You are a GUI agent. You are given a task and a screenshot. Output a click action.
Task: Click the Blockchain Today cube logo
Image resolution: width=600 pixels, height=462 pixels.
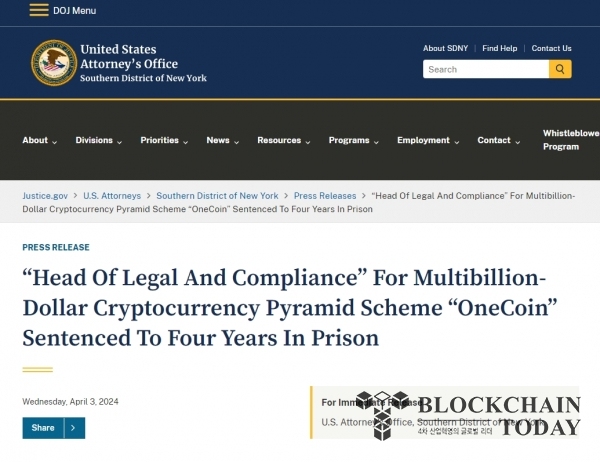[x=383, y=415]
